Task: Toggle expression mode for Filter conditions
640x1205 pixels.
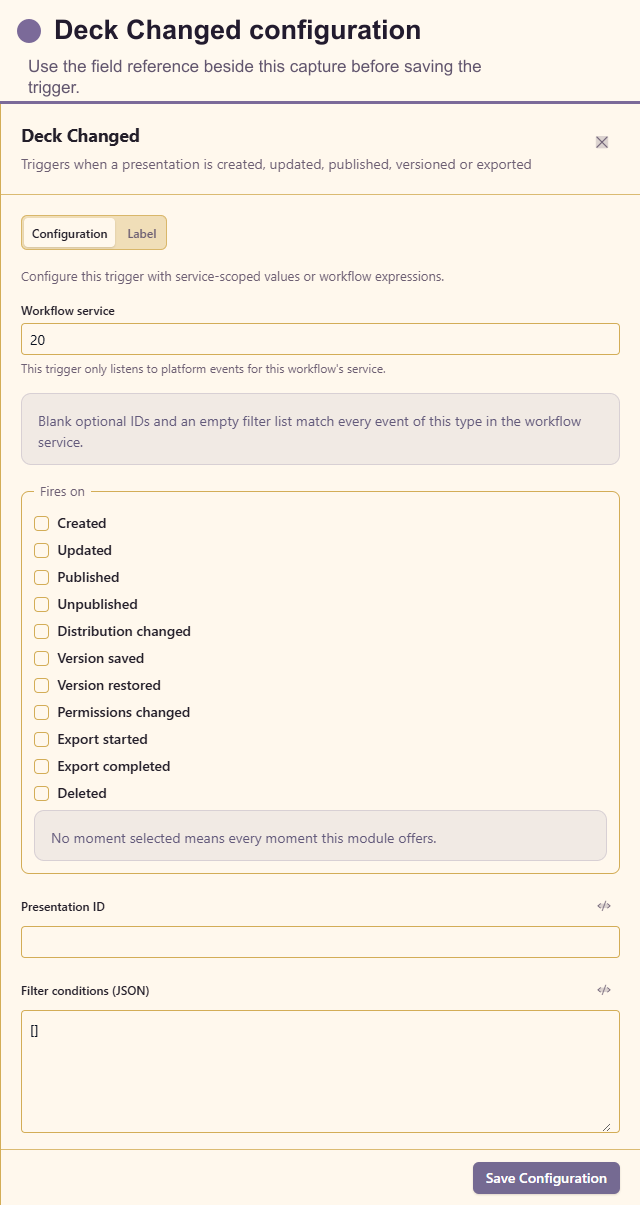Action: pyautogui.click(x=604, y=990)
